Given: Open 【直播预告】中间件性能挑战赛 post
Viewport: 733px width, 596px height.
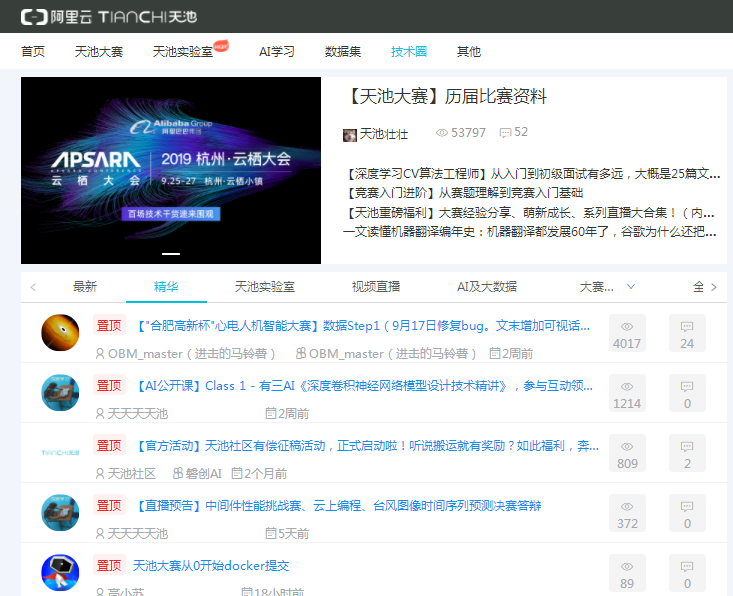Looking at the screenshot, I should [x=338, y=506].
